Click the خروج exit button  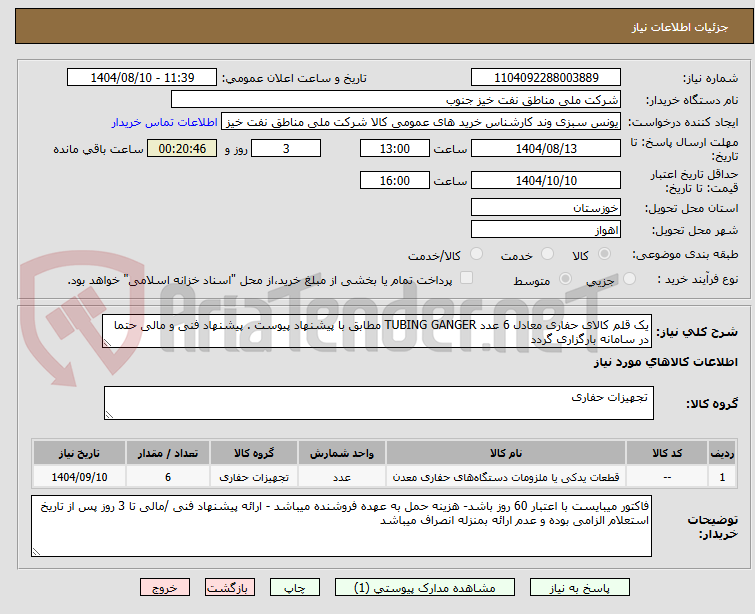[165, 588]
